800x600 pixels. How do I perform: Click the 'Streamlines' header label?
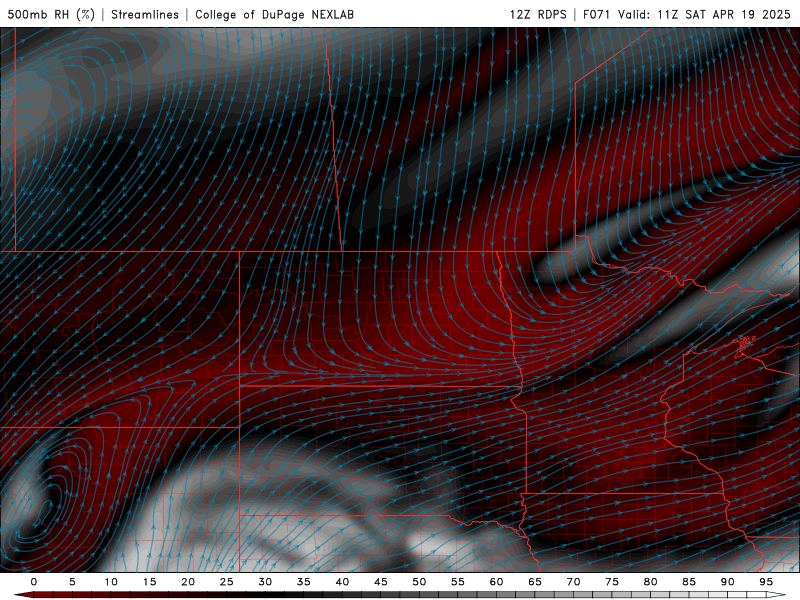tap(145, 14)
